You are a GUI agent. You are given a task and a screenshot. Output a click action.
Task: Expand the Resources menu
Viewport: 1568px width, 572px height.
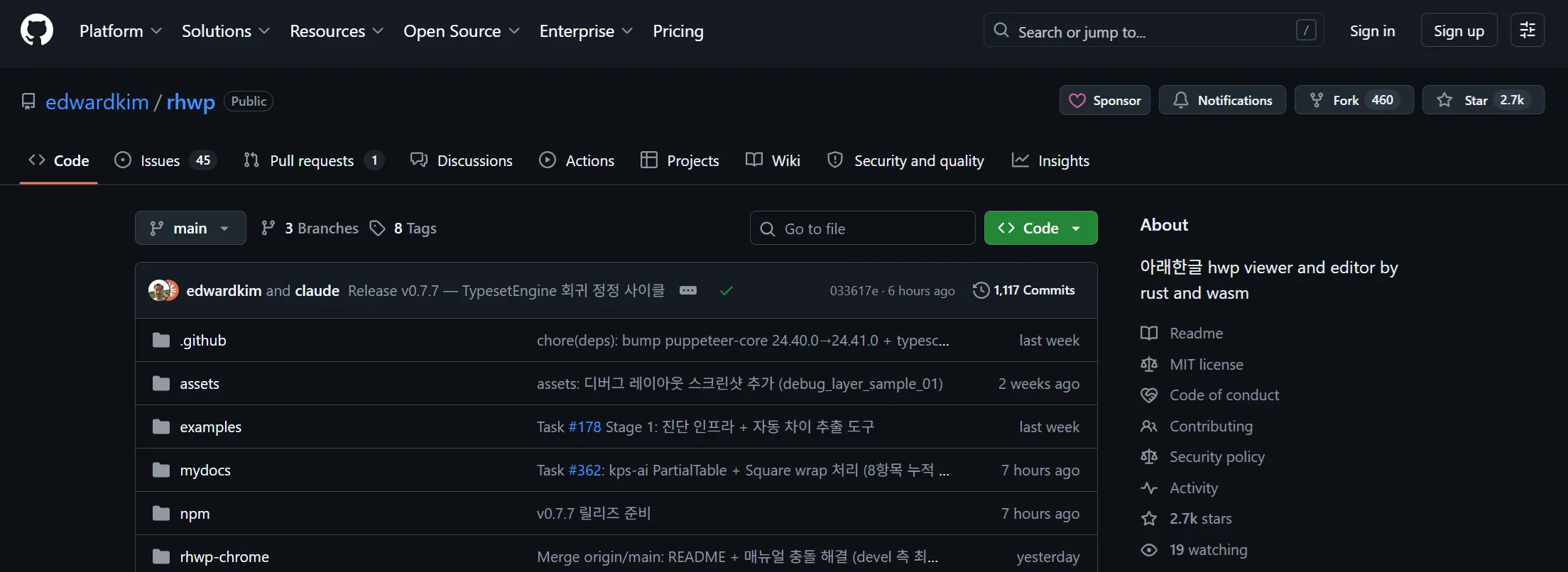coord(337,31)
